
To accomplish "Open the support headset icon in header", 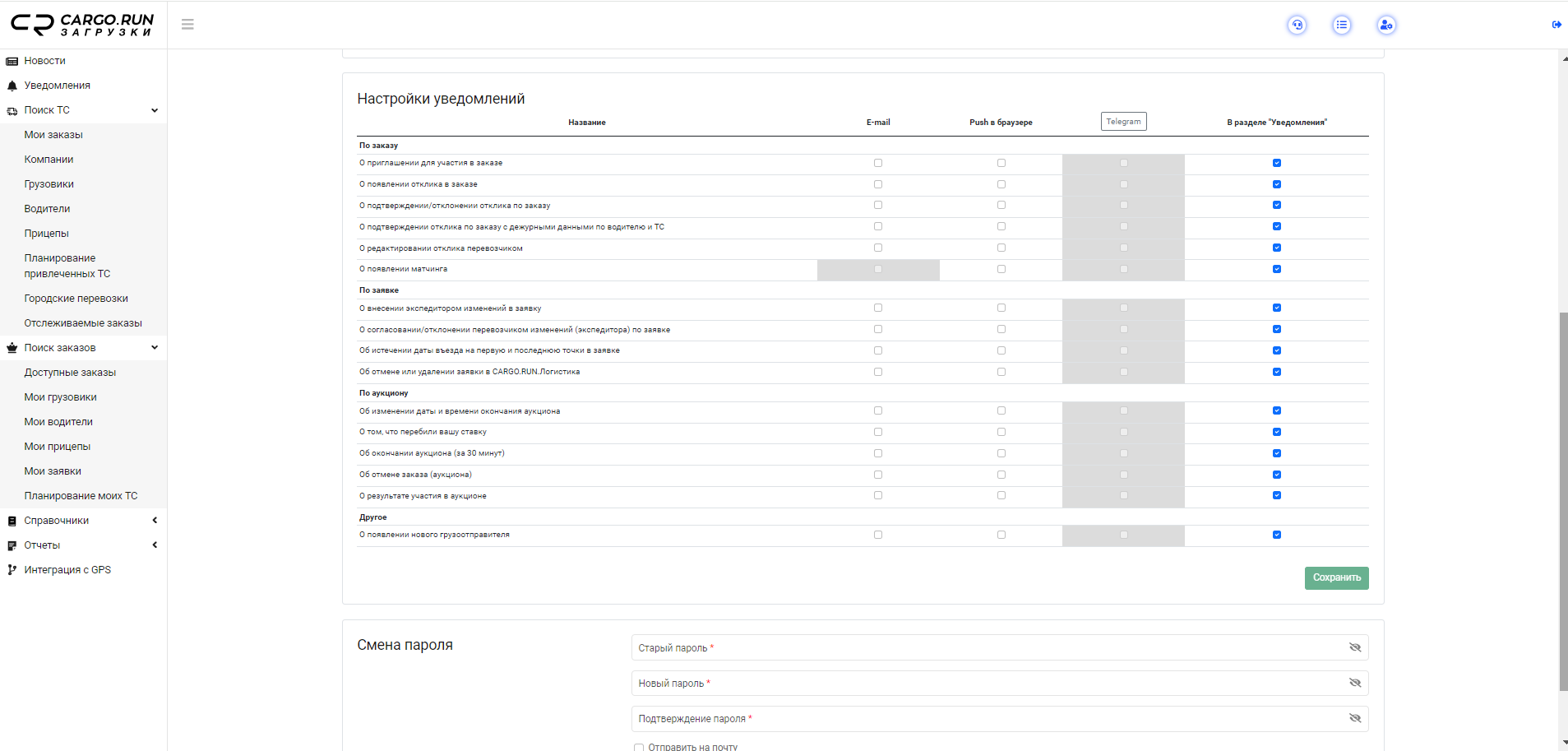I will coord(1297,25).
